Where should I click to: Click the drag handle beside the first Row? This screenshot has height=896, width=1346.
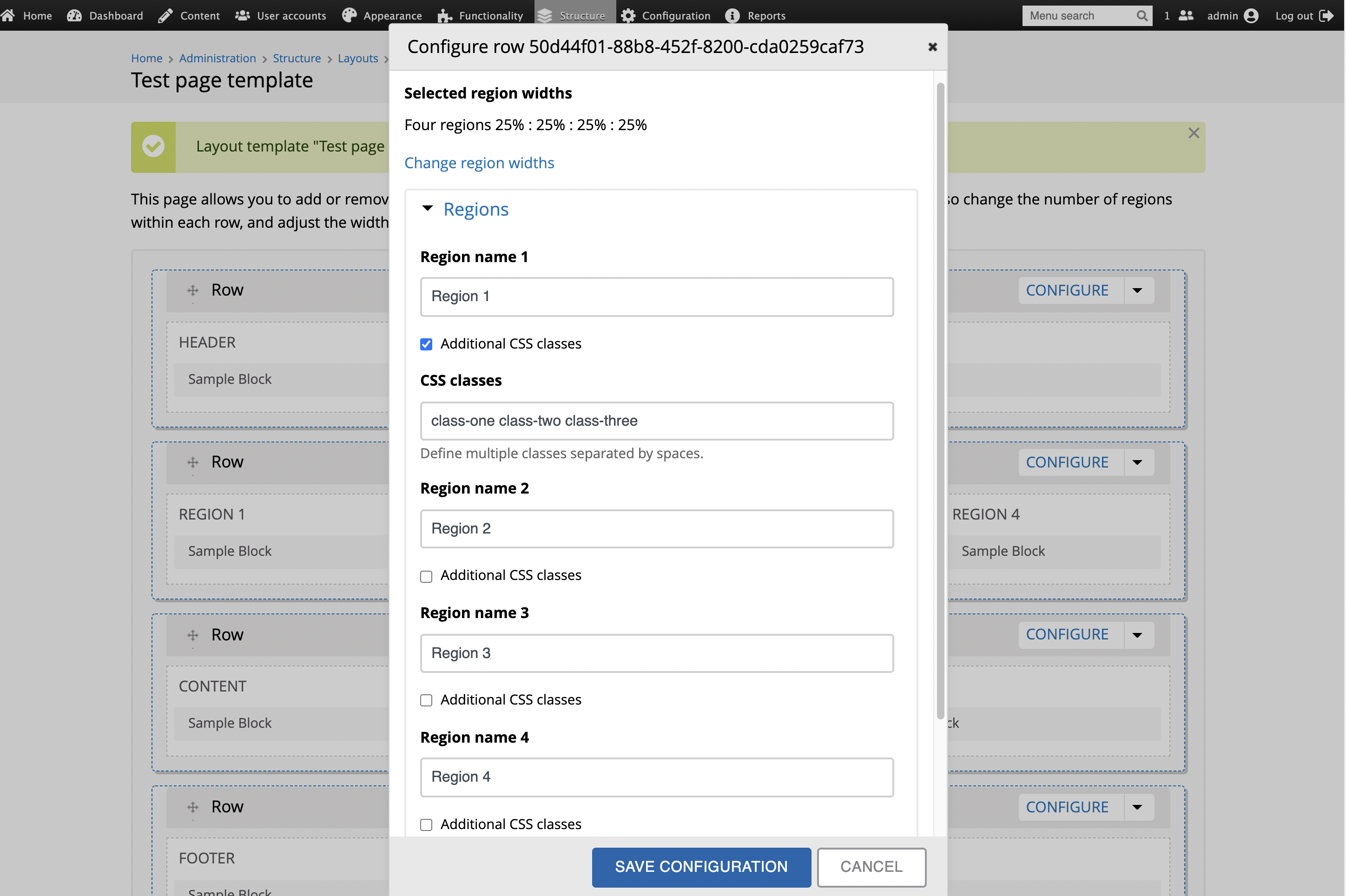[192, 290]
